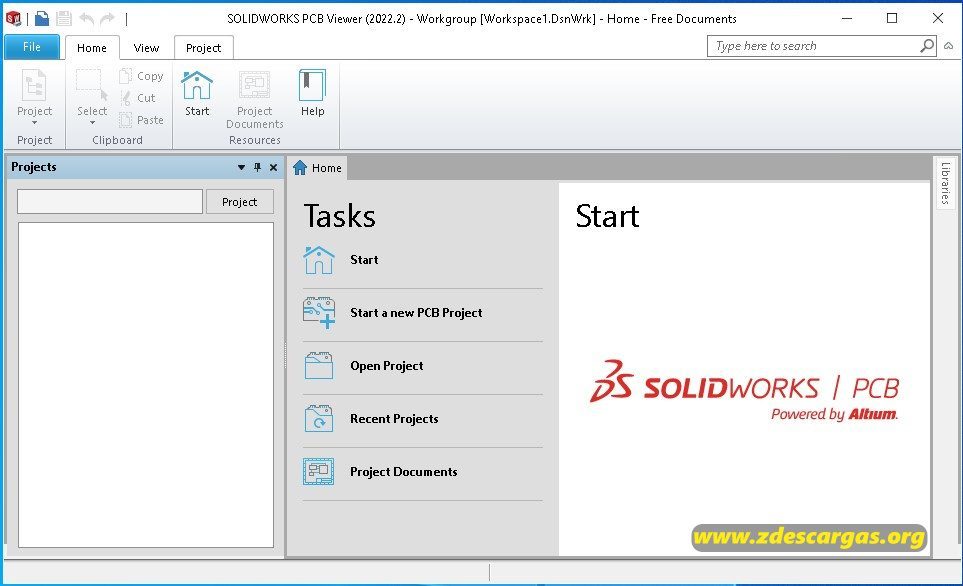Image resolution: width=963 pixels, height=586 pixels.
Task: Collapse the ribbon with the chevron arrow
Action: click(x=949, y=46)
